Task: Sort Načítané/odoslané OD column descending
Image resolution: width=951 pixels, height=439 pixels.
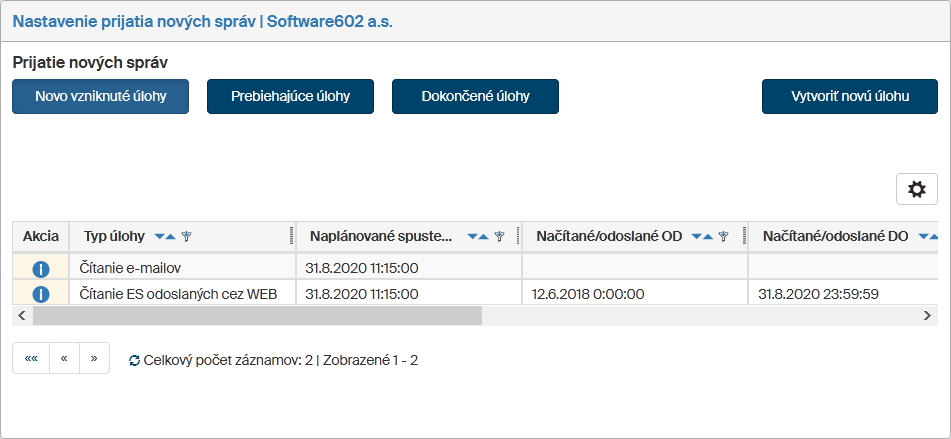Action: coord(697,237)
